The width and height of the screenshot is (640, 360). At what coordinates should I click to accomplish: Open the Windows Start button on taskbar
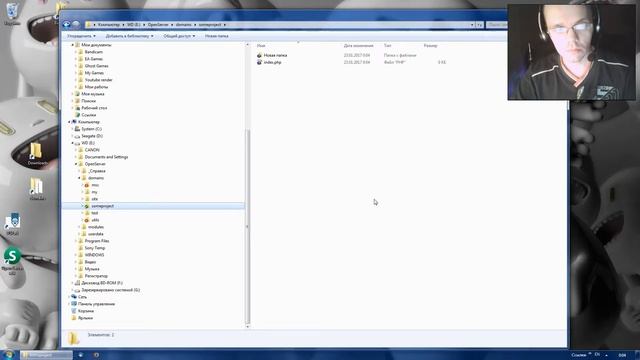(x=8, y=354)
